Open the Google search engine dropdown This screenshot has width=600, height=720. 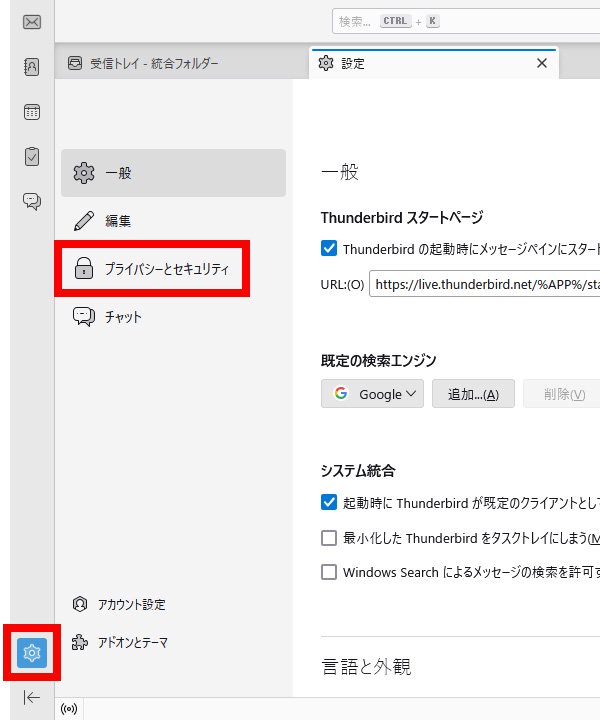coord(372,394)
